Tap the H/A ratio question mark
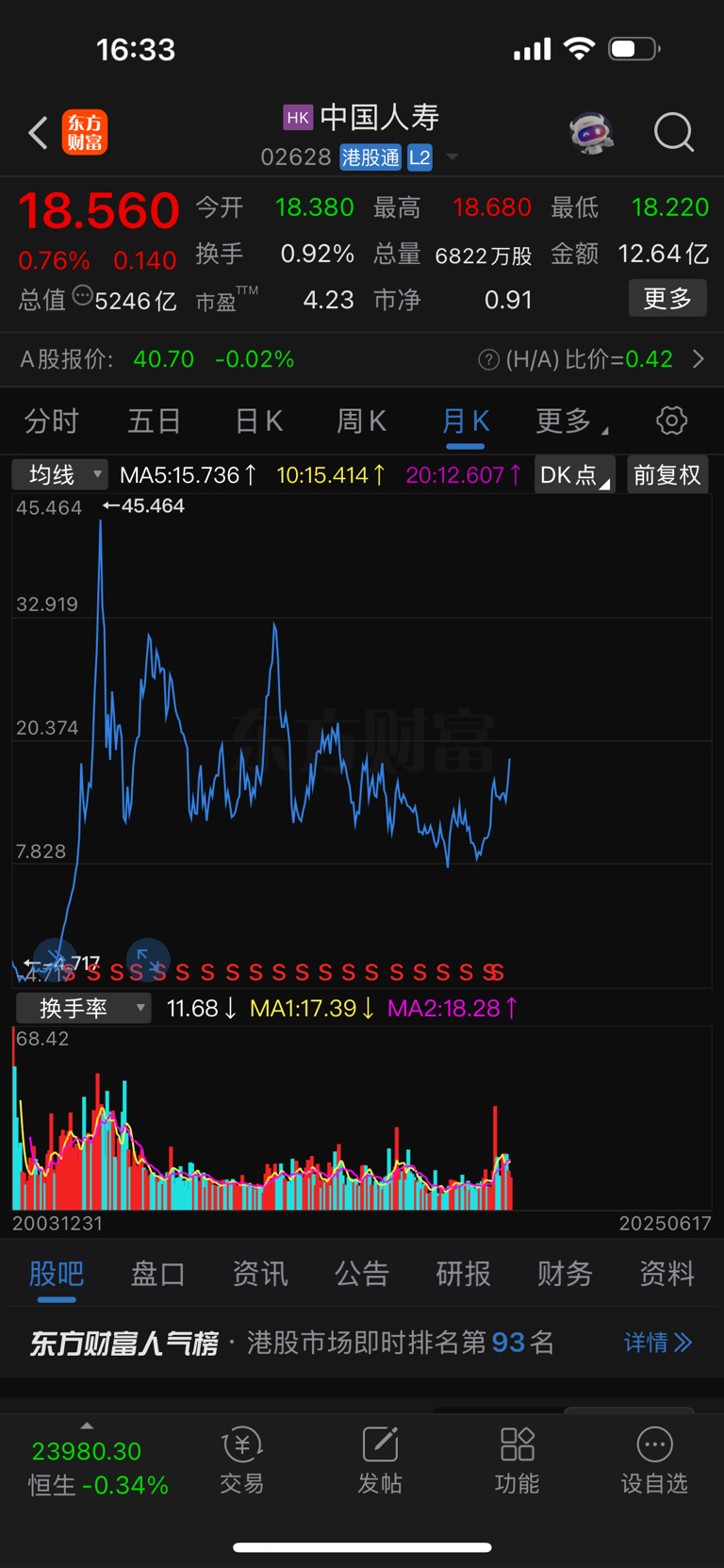This screenshot has width=724, height=1568. 488,359
